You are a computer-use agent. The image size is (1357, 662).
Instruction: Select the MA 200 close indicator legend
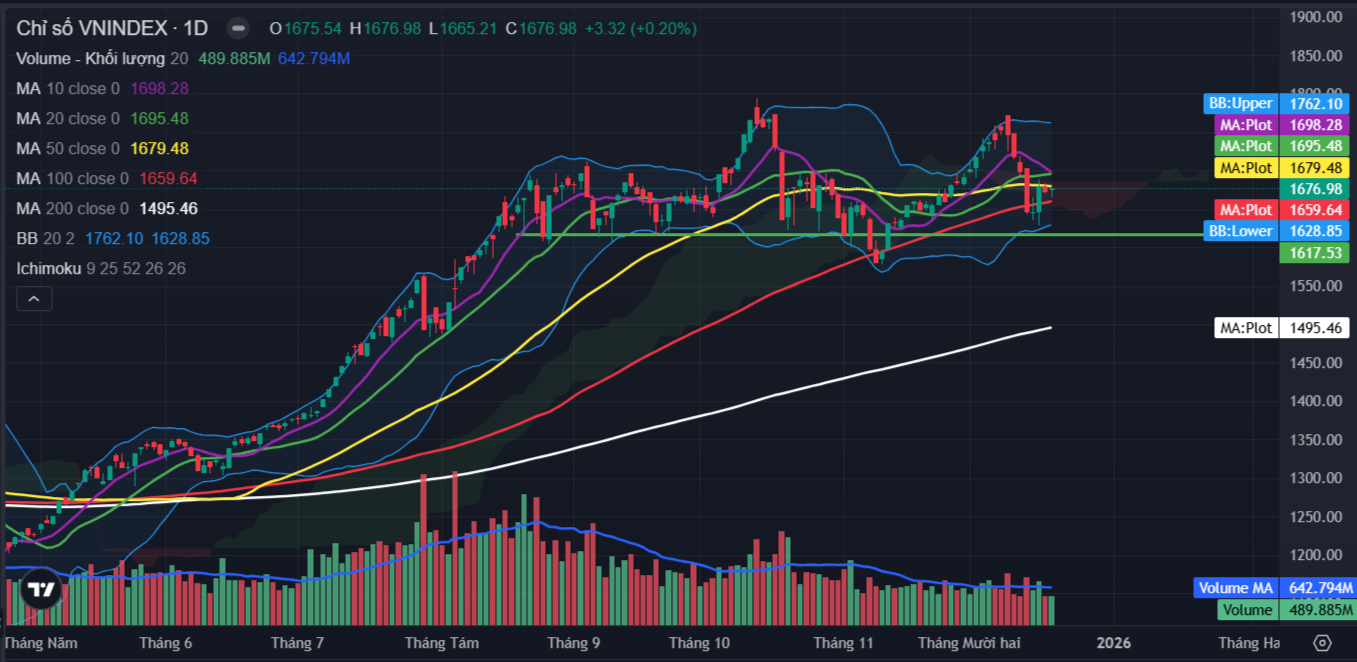click(x=72, y=209)
